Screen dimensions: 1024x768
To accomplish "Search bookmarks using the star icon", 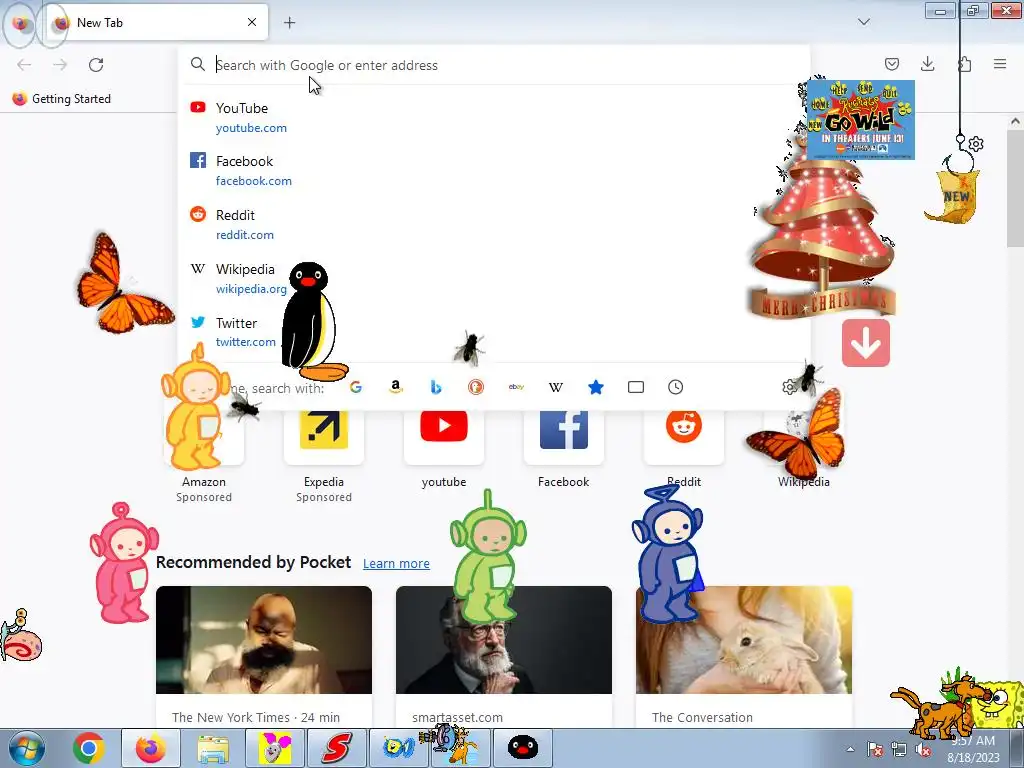I will tap(596, 387).
